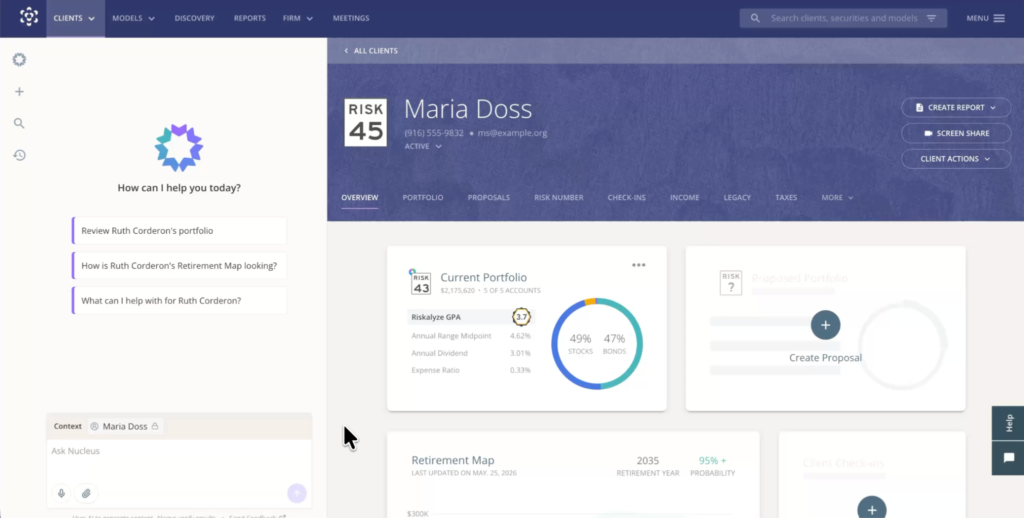This screenshot has height=518, width=1024.
Task: Click the Nitrogen logo icon in top bar
Action: tap(29, 18)
